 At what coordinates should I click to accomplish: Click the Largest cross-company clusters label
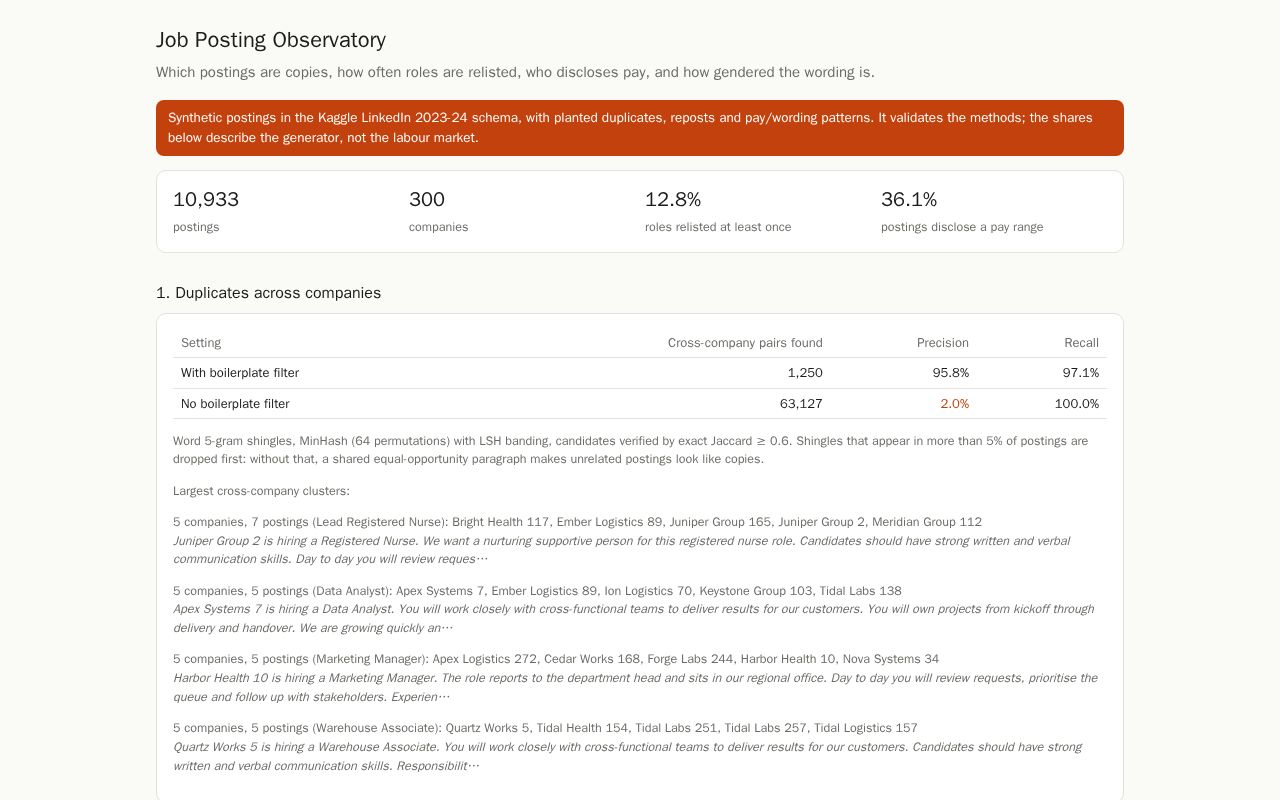[x=261, y=491]
